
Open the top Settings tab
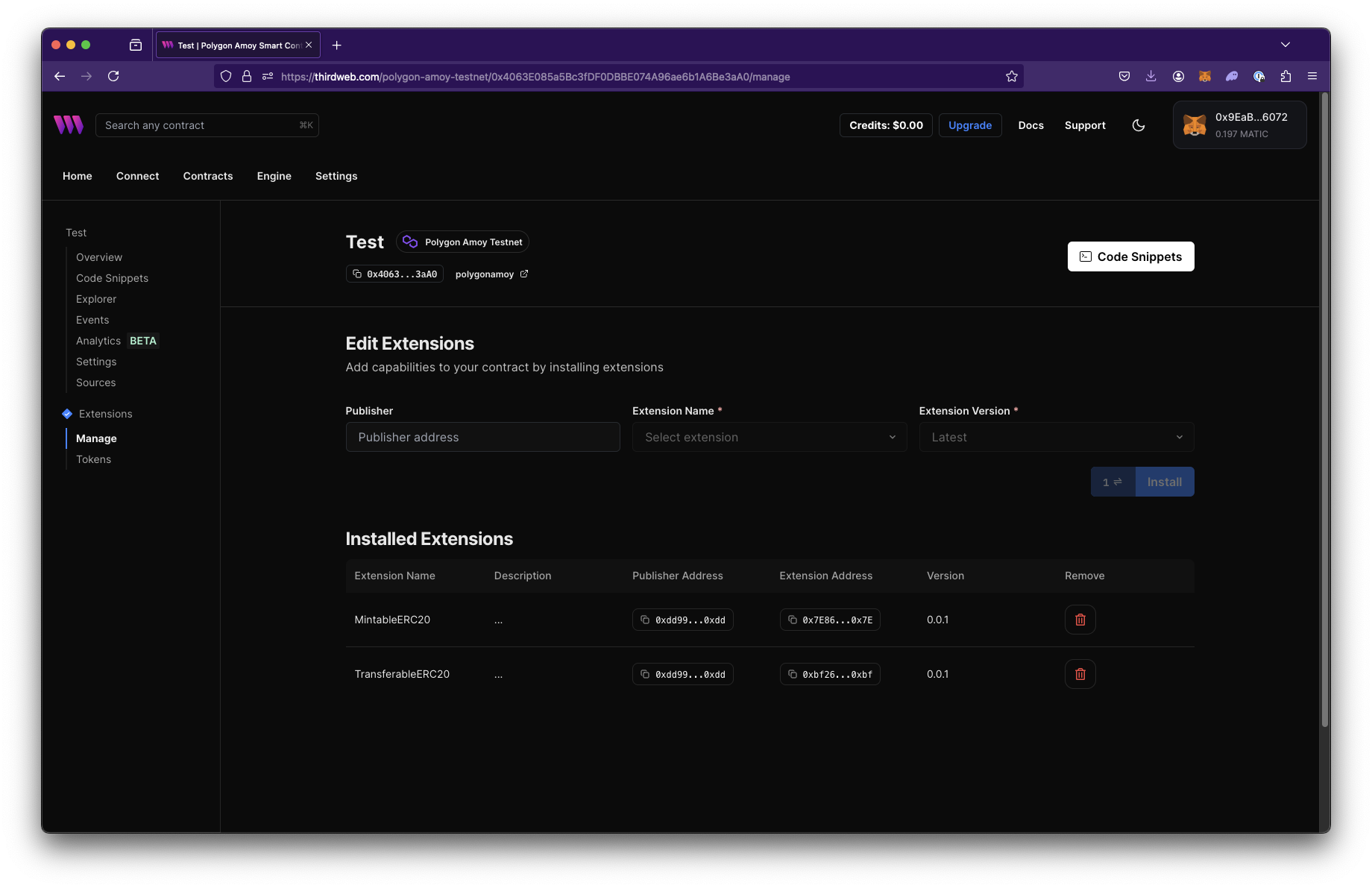coord(336,176)
